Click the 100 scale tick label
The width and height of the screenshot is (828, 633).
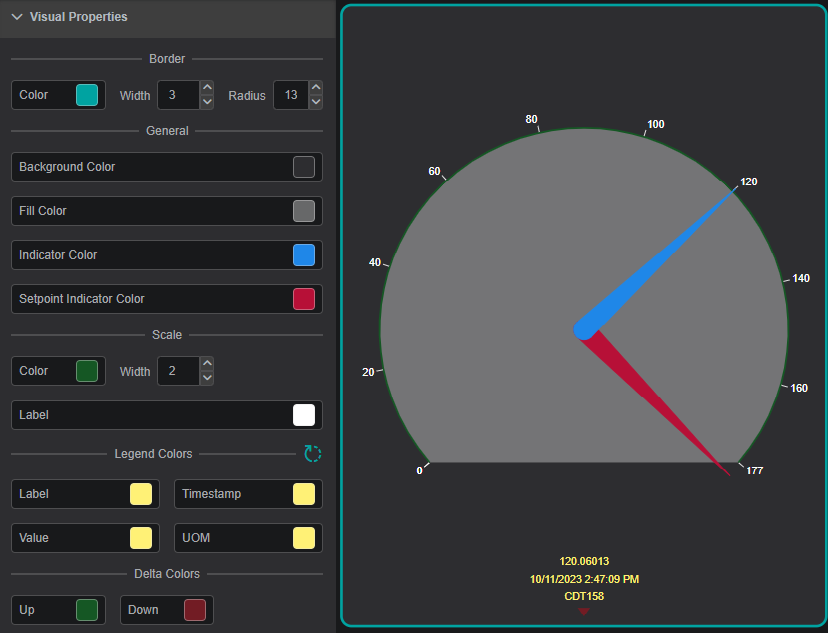655,124
